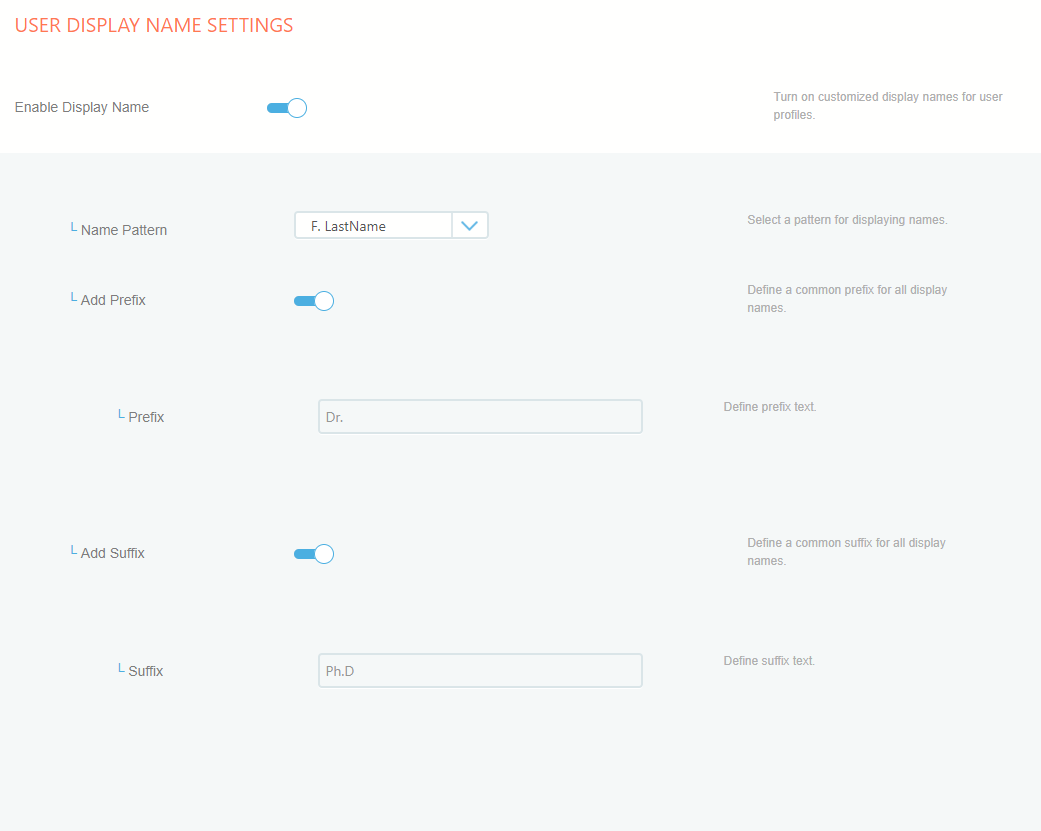Disable the Add Suffix switch
1041x831 pixels.
coord(313,554)
